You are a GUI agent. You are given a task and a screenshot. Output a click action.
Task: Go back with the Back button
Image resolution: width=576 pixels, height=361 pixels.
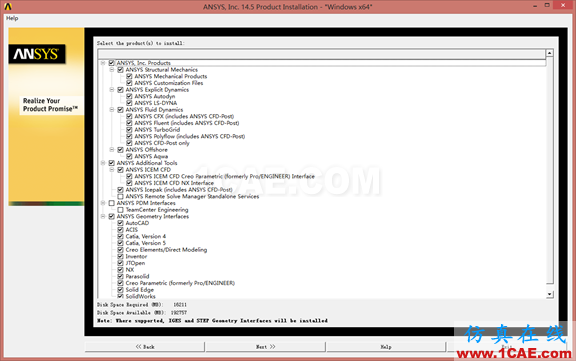[145, 347]
